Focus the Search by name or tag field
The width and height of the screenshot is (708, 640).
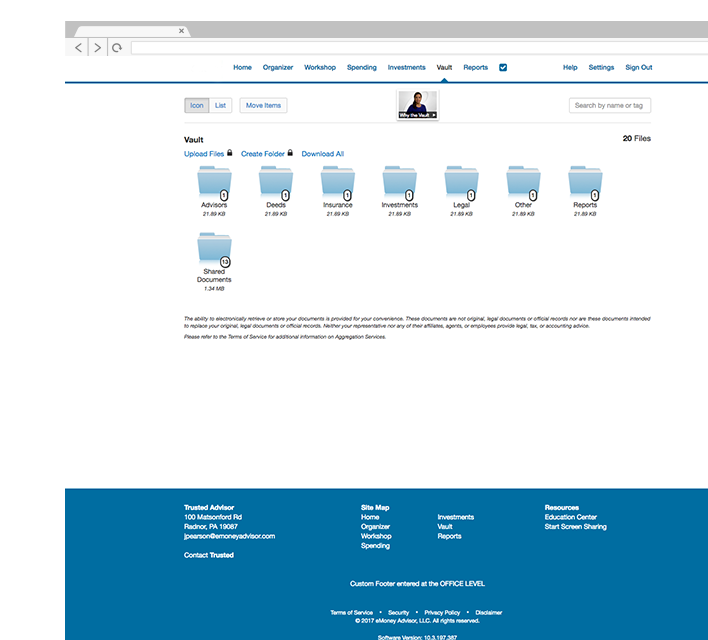point(610,105)
